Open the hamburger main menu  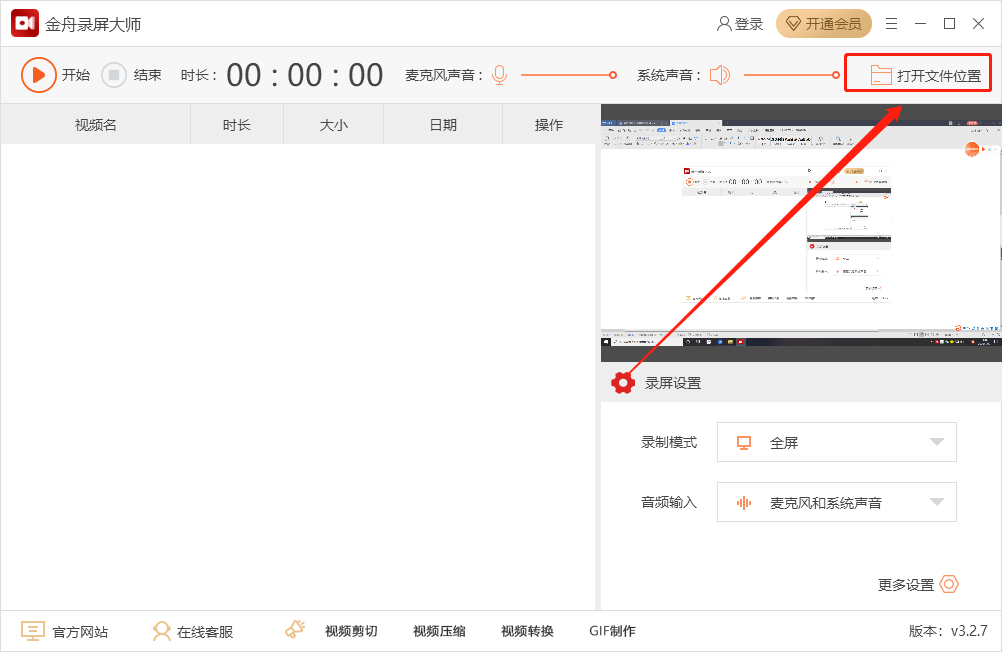click(891, 24)
